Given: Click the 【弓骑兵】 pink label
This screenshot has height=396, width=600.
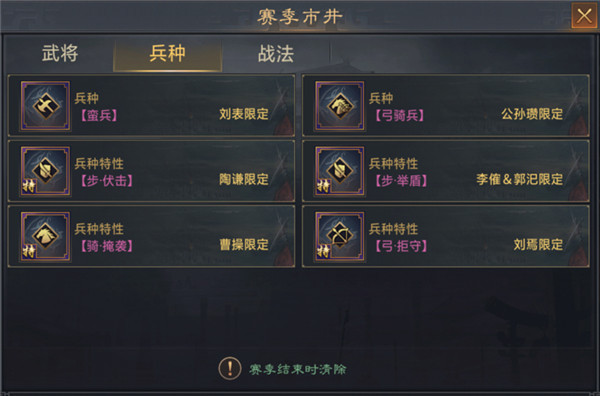Looking at the screenshot, I should [x=399, y=115].
